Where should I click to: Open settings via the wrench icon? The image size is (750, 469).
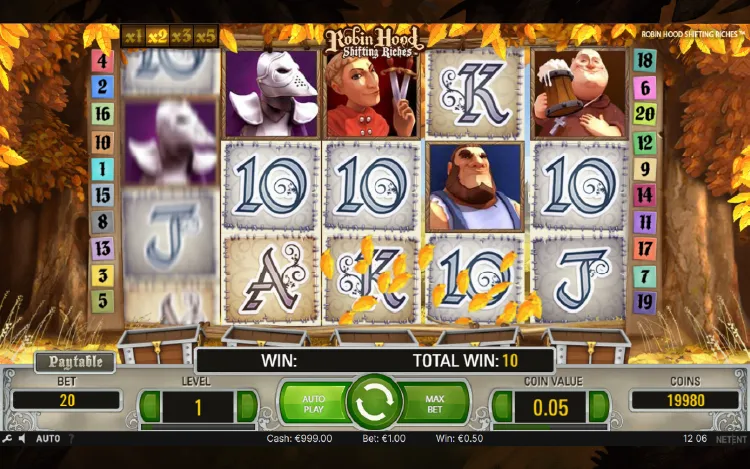coord(7,438)
